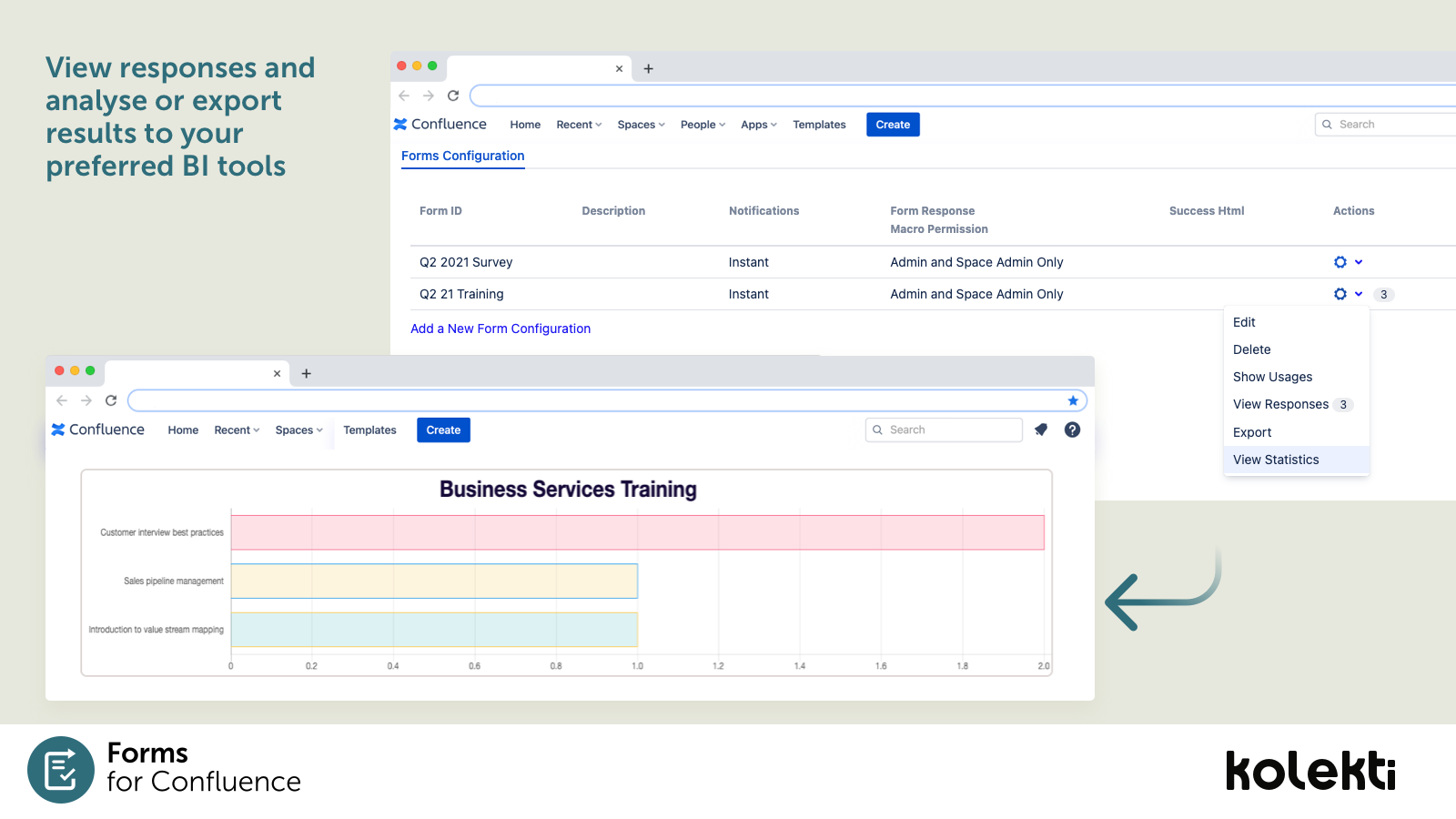Screen dimensions: 1456x819
Task: Select Export from actions menu
Action: [x=1297, y=432]
